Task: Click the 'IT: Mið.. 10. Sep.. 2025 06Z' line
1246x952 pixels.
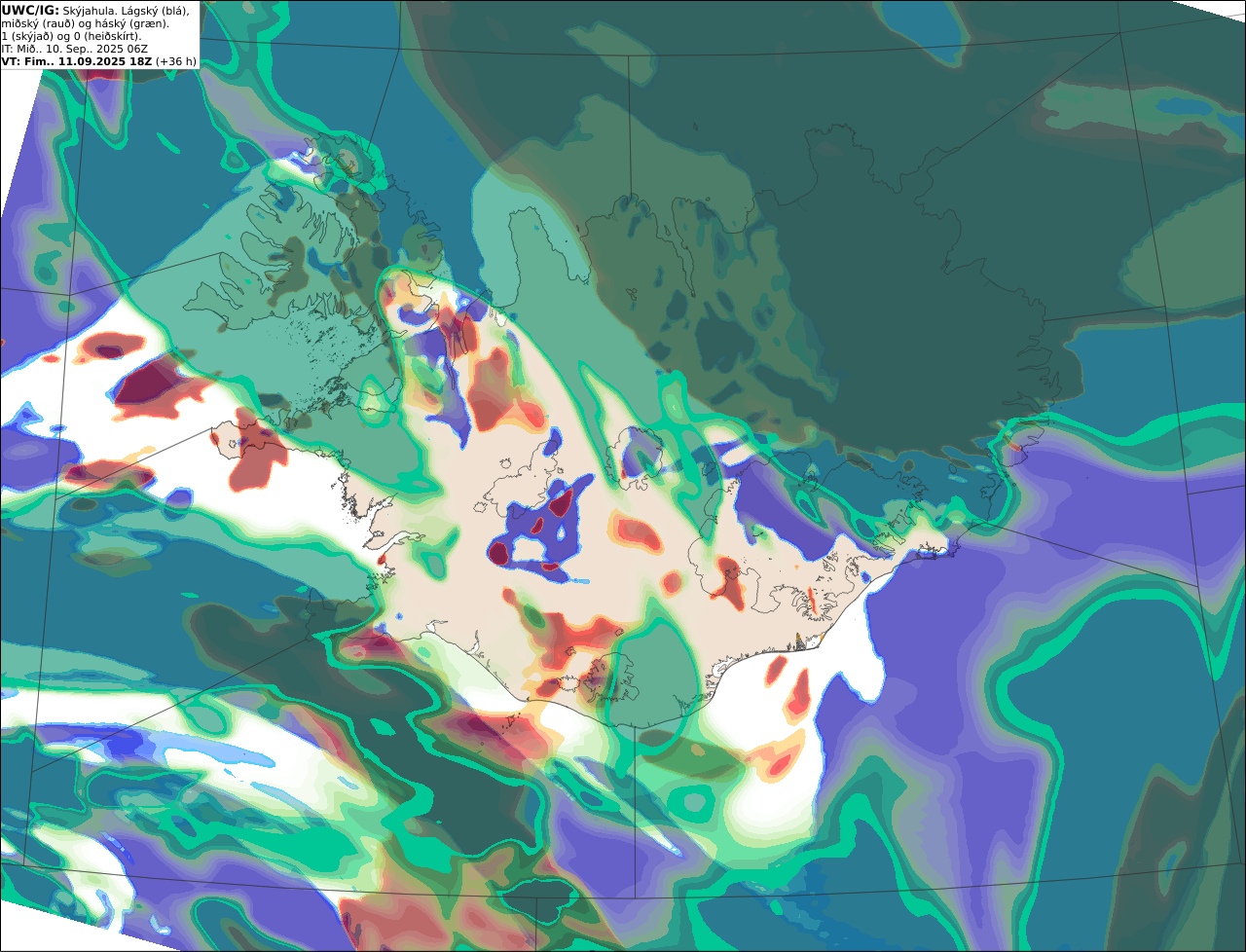Action: click(74, 49)
